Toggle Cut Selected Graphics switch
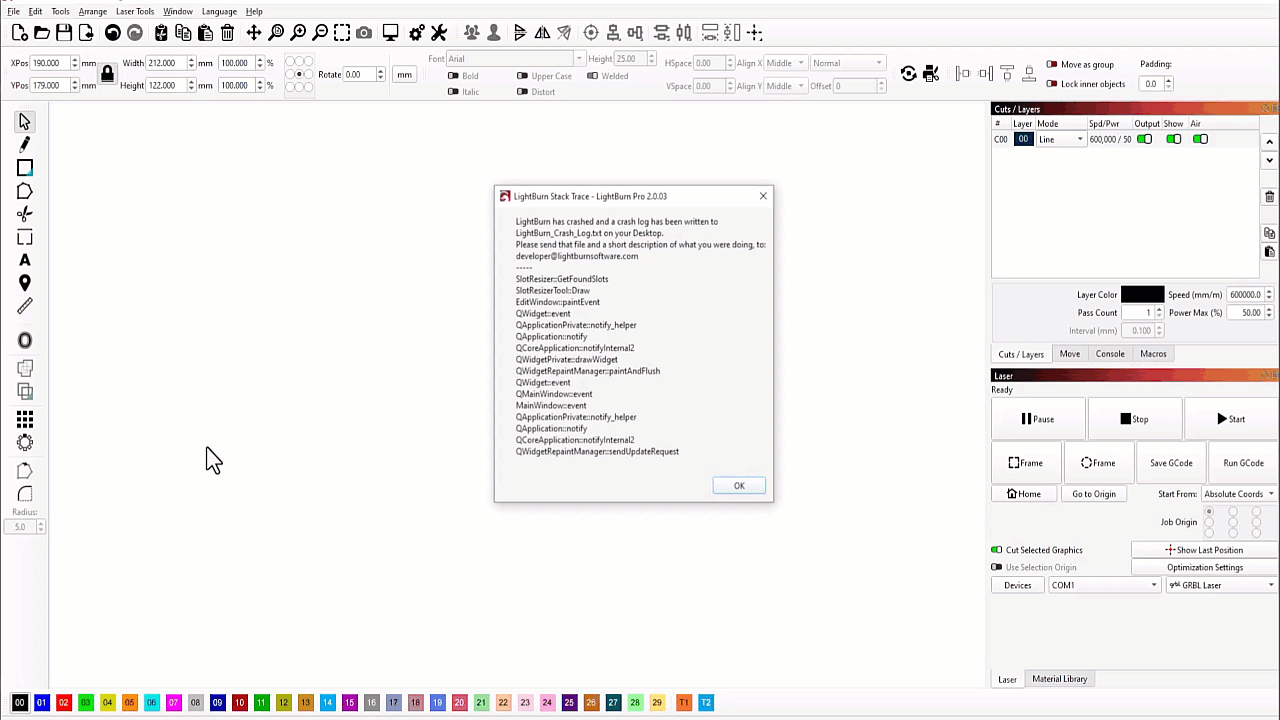This screenshot has height=720, width=1280. click(997, 550)
